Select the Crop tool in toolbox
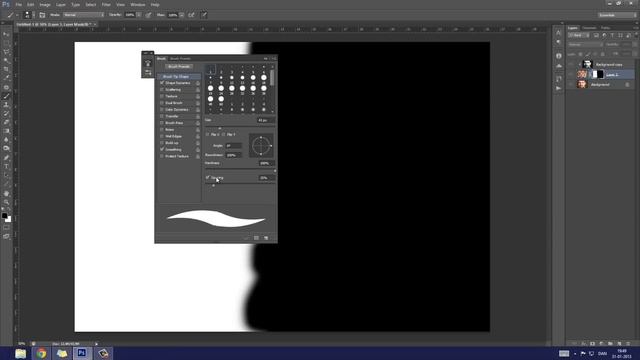 click(x=6, y=69)
